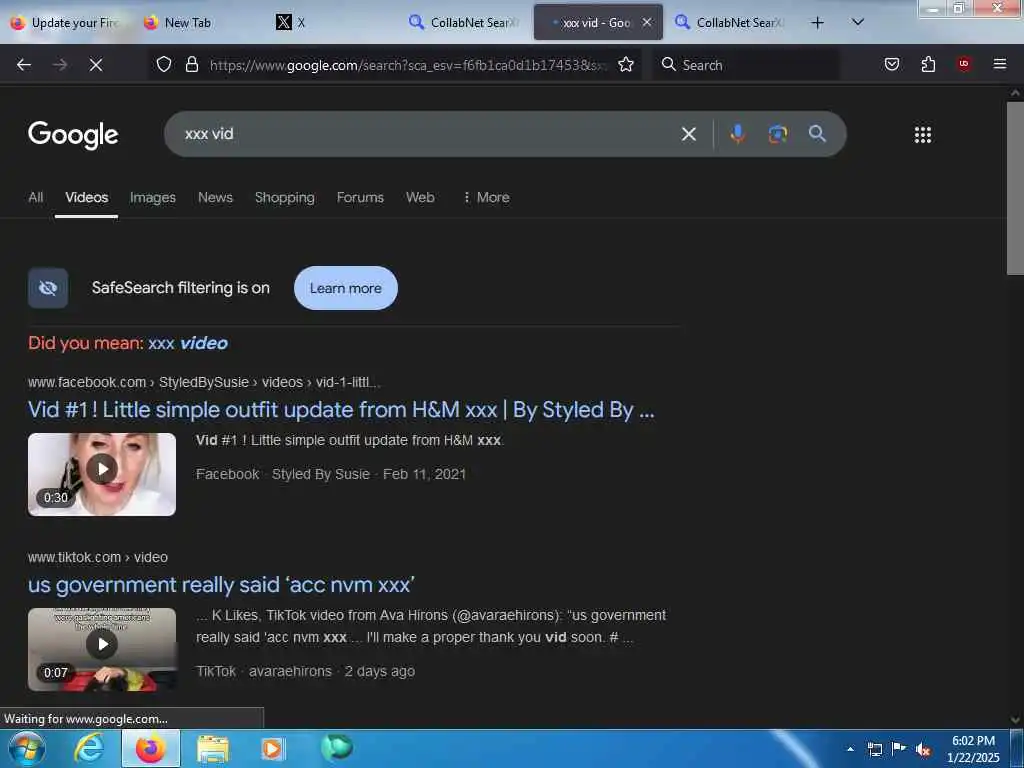The width and height of the screenshot is (1024, 768).
Task: Select the News results filter
Action: coord(216,197)
